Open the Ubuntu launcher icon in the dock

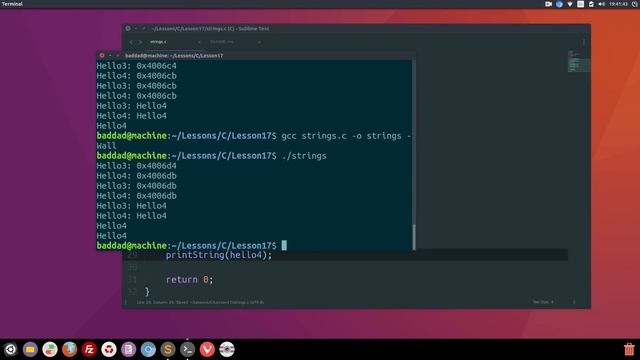[x=11, y=349]
